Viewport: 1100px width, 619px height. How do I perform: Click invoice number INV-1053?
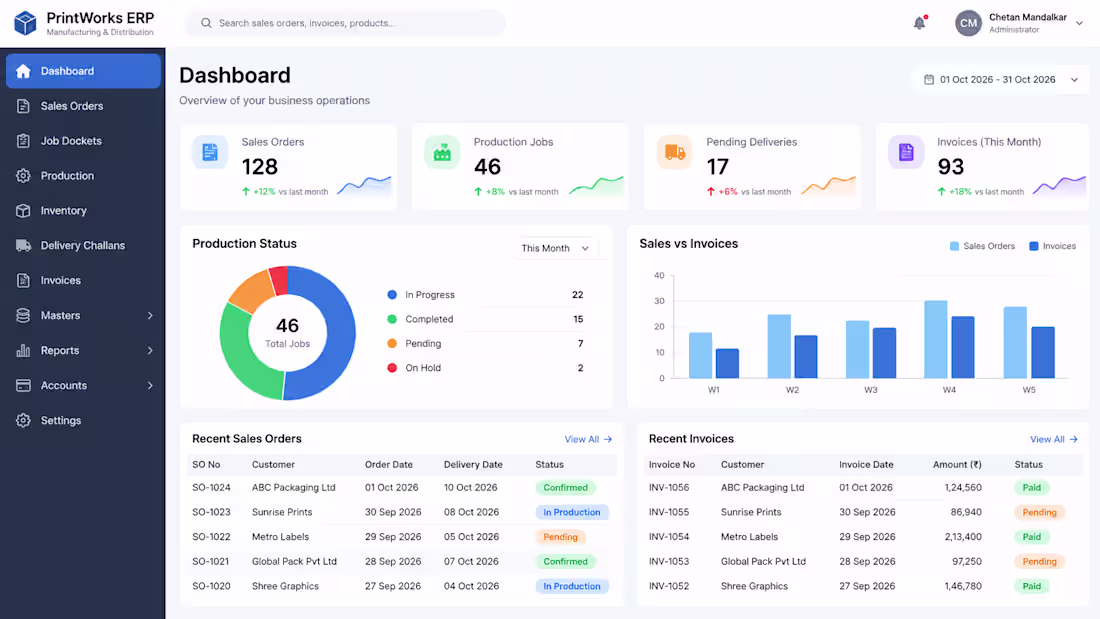click(x=669, y=561)
